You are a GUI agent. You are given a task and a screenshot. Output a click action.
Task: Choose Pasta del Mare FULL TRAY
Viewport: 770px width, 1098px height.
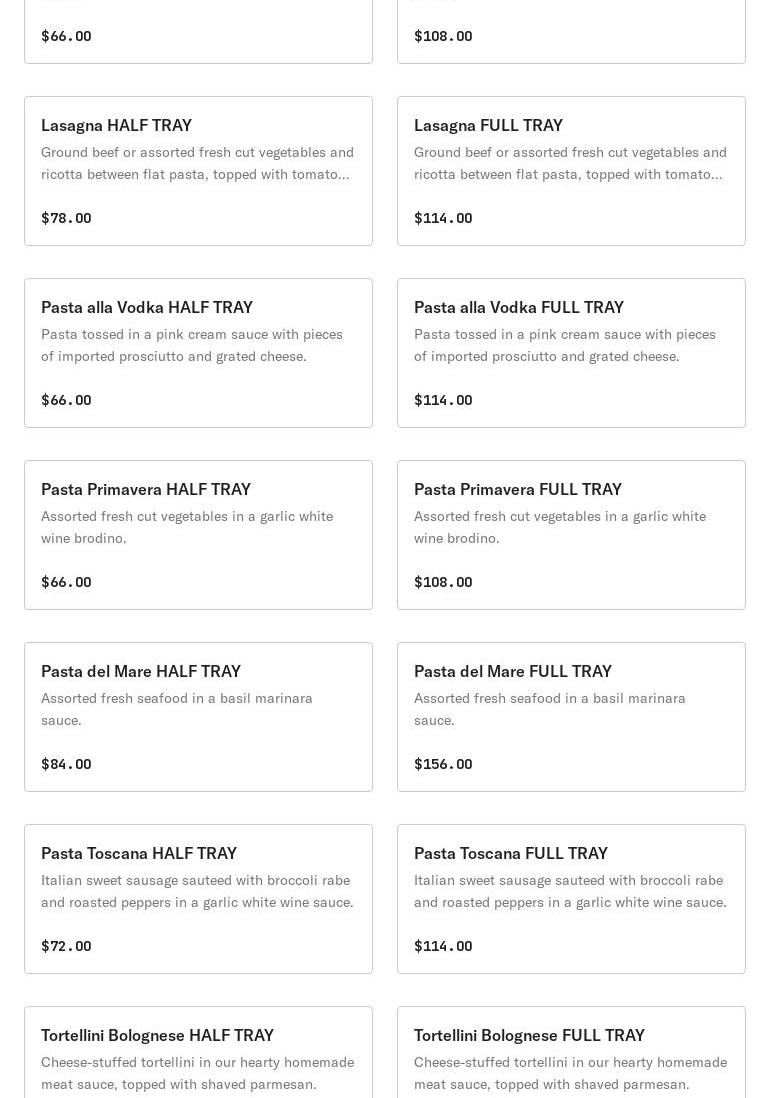[x=513, y=671]
